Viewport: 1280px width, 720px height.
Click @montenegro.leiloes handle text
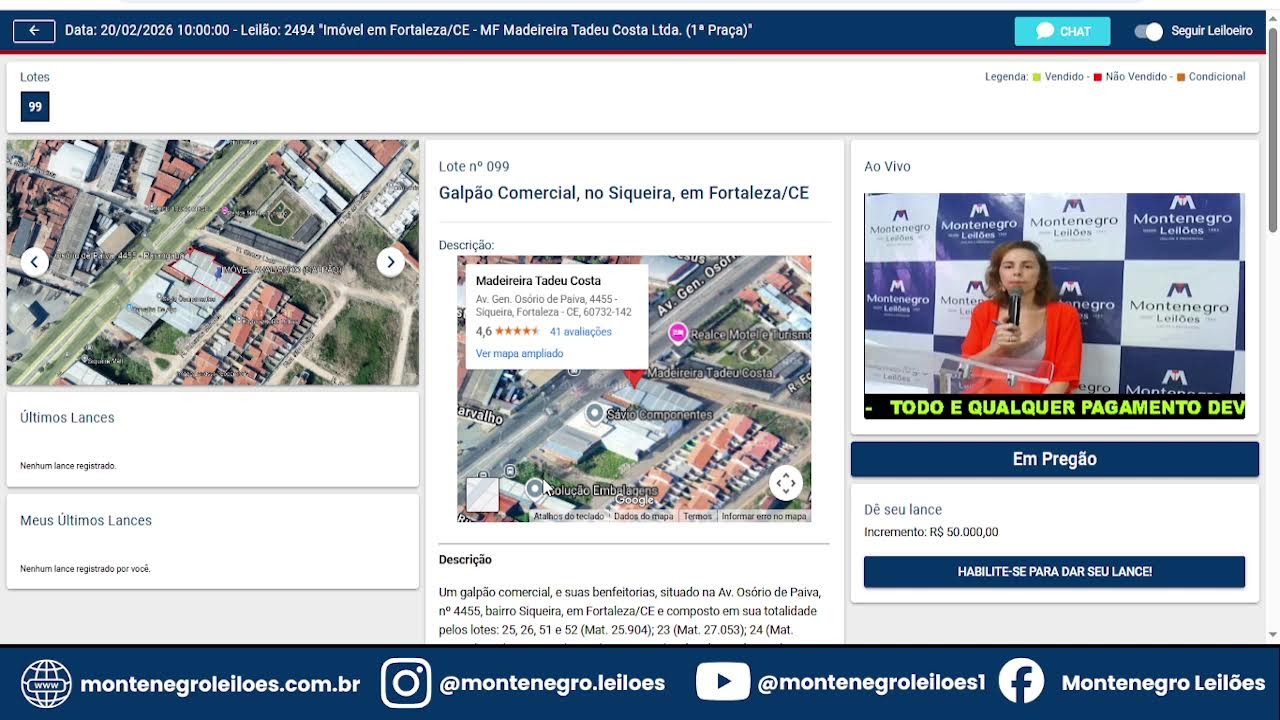click(552, 684)
